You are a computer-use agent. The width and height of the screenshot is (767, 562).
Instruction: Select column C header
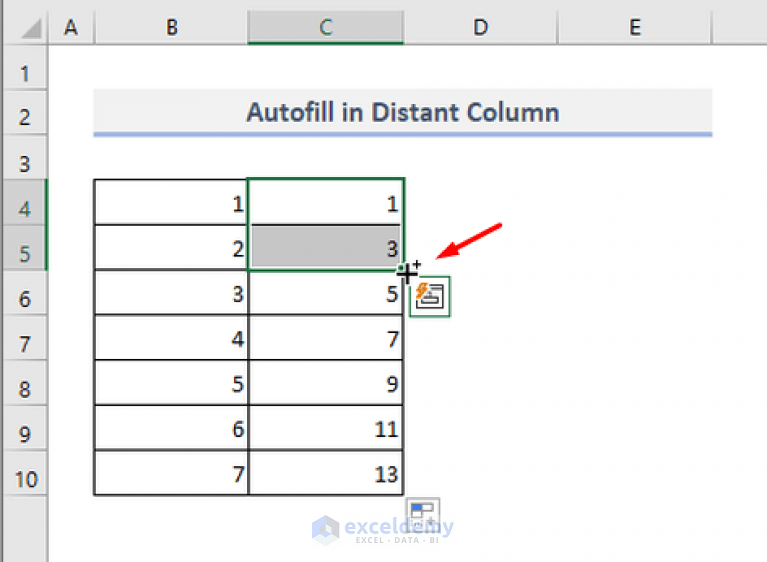coord(326,27)
